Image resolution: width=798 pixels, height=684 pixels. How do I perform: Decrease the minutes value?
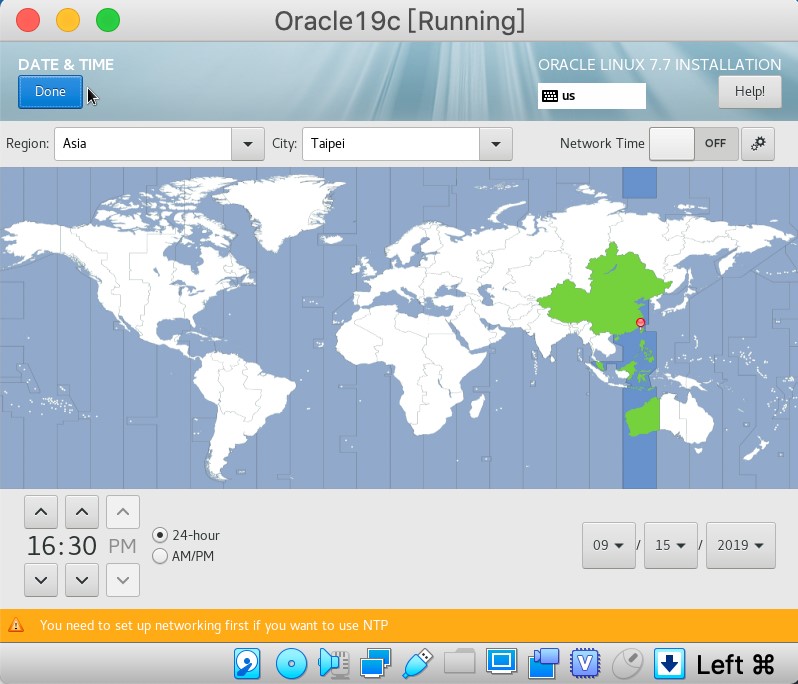(x=82, y=580)
